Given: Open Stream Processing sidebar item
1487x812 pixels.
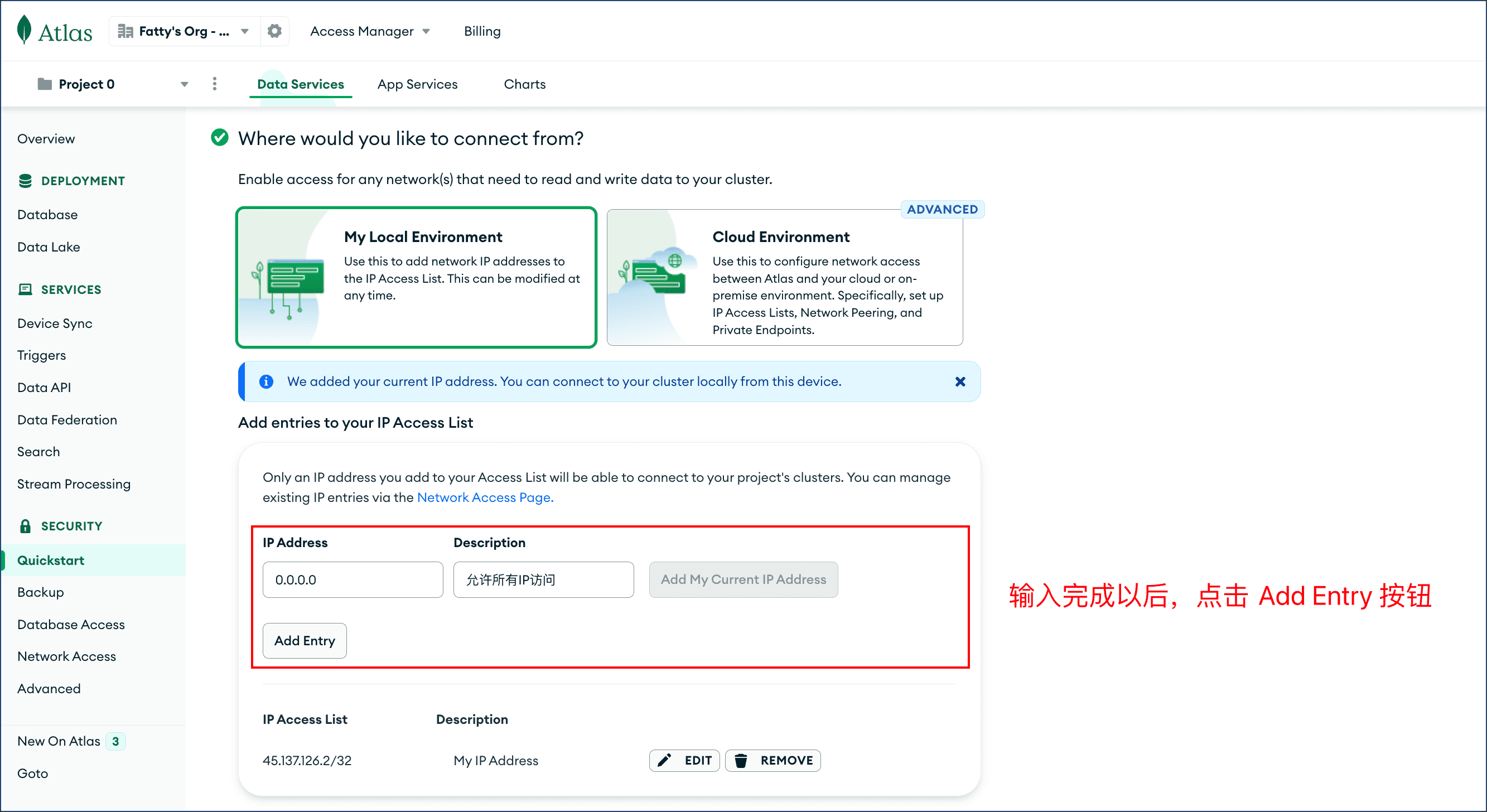Looking at the screenshot, I should click(x=74, y=484).
